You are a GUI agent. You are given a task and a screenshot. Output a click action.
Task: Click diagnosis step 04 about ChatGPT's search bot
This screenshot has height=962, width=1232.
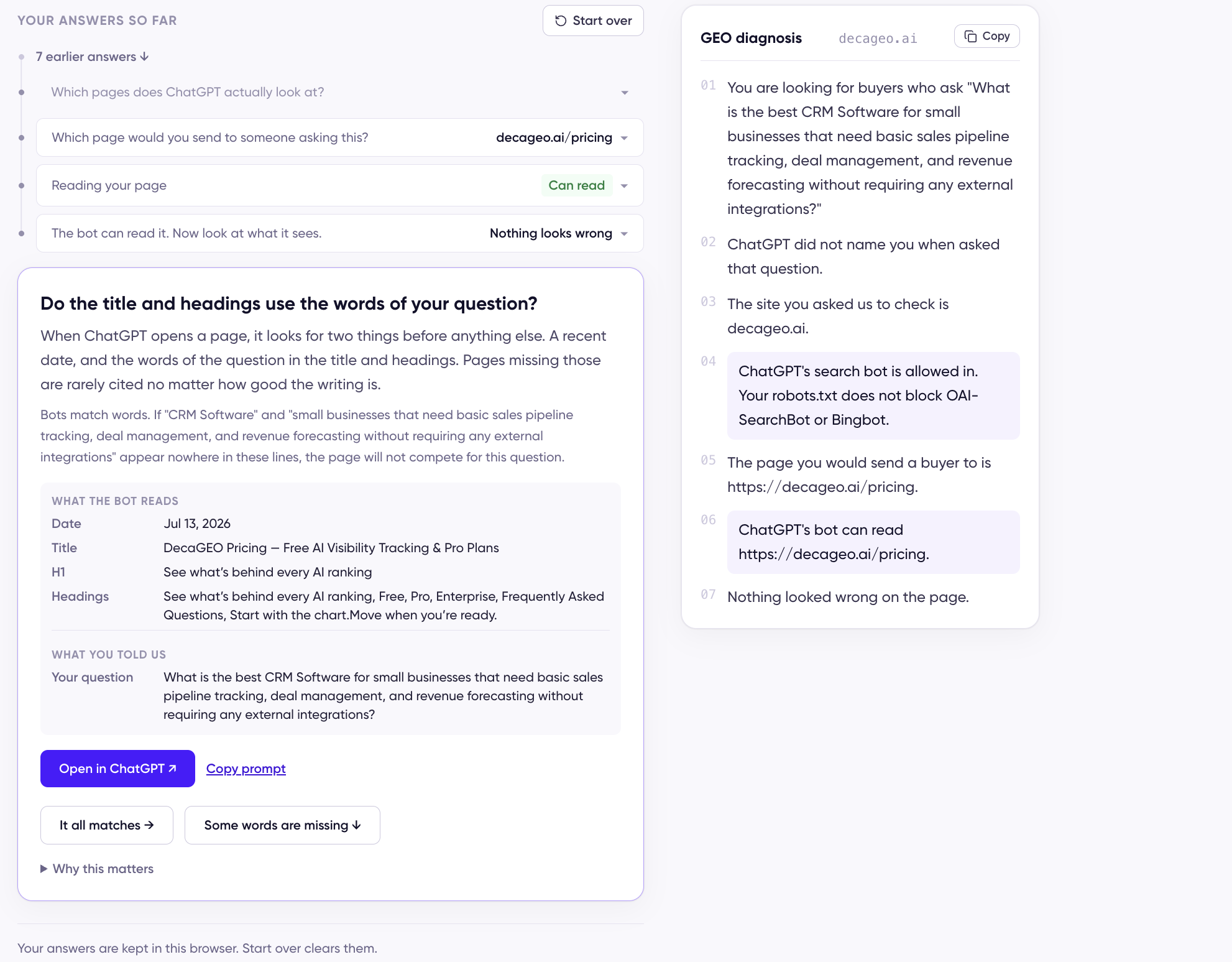(x=873, y=395)
